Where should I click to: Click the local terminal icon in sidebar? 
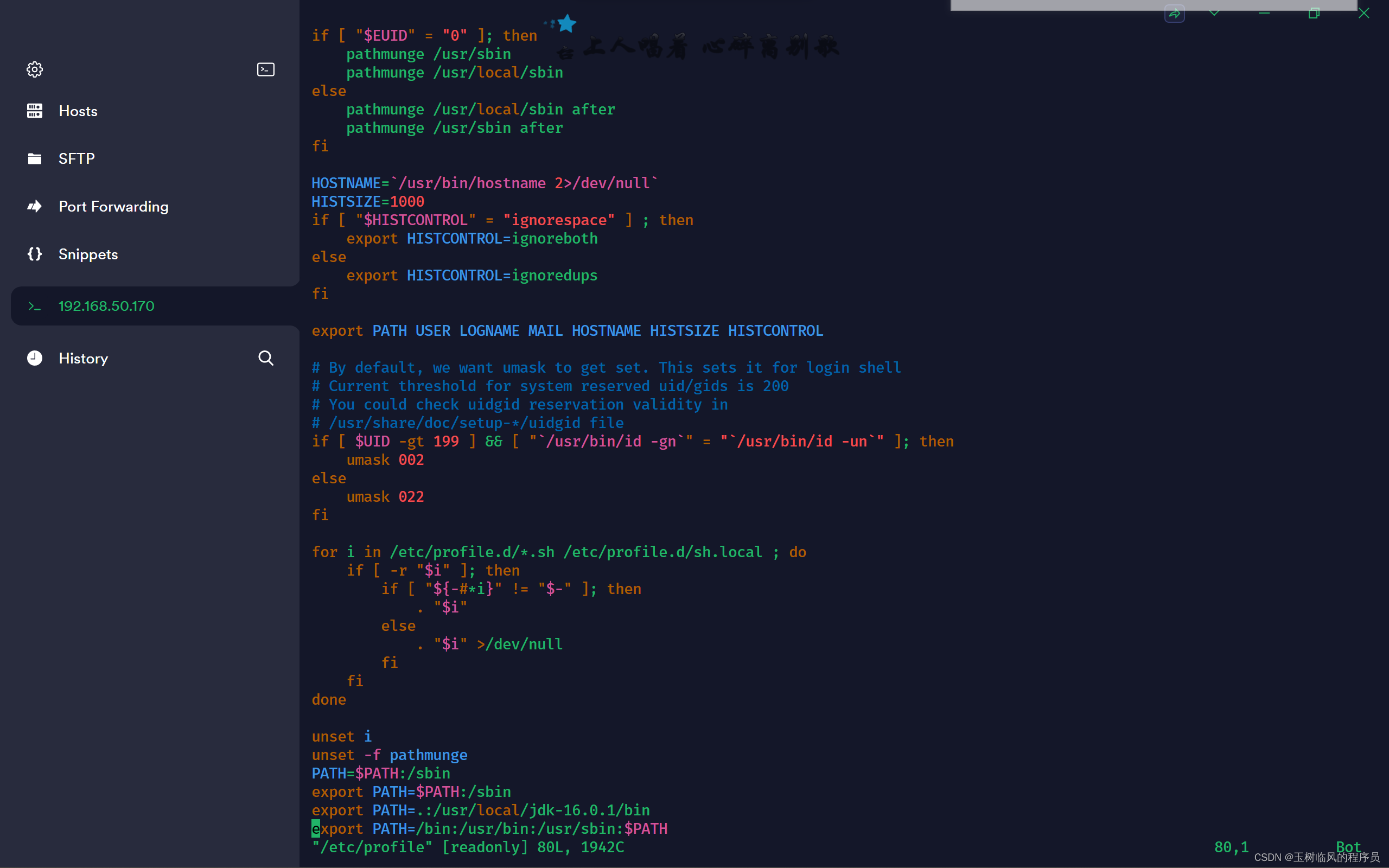point(265,69)
